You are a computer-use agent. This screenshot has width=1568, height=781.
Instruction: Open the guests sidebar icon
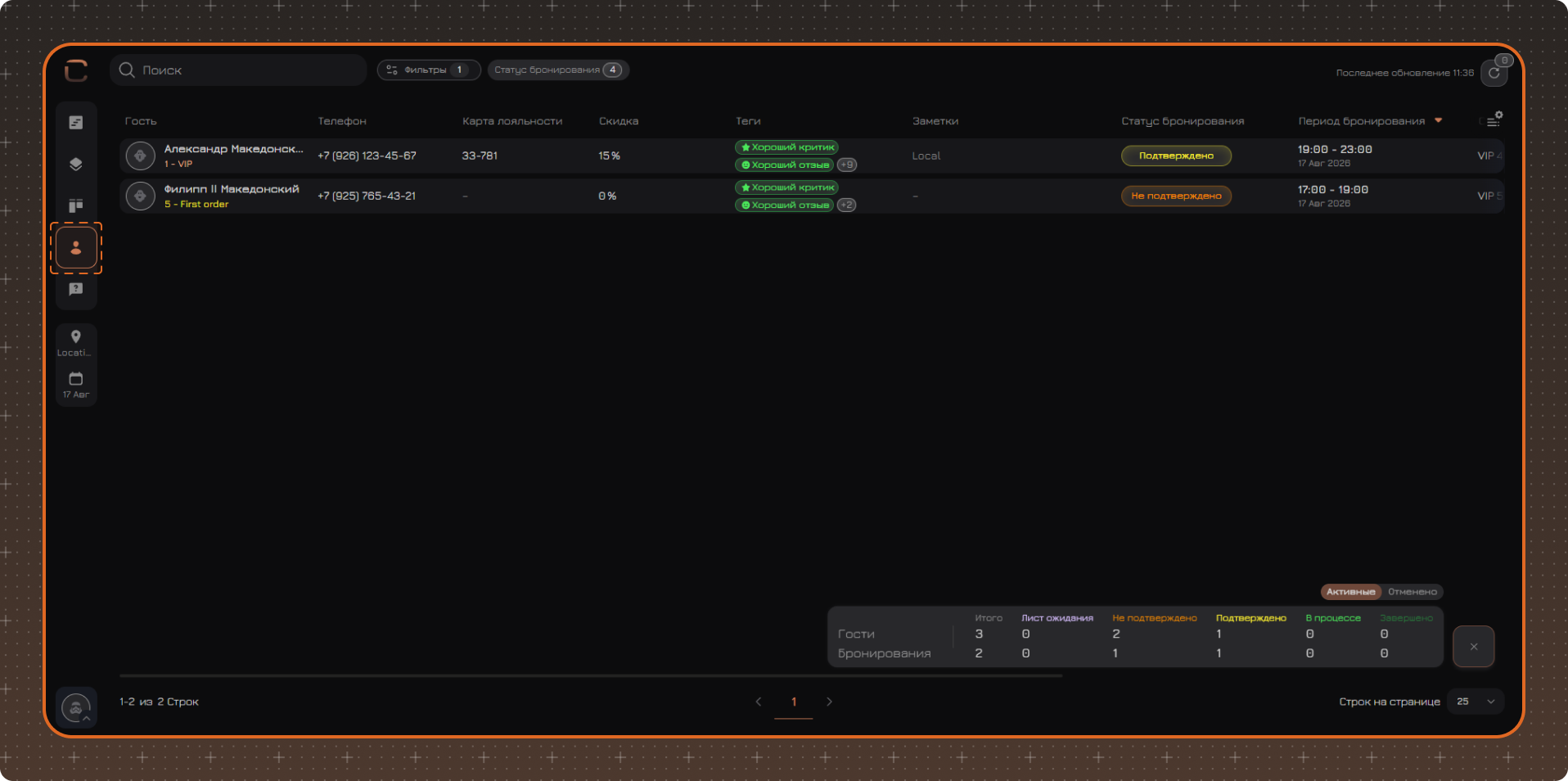pos(76,248)
